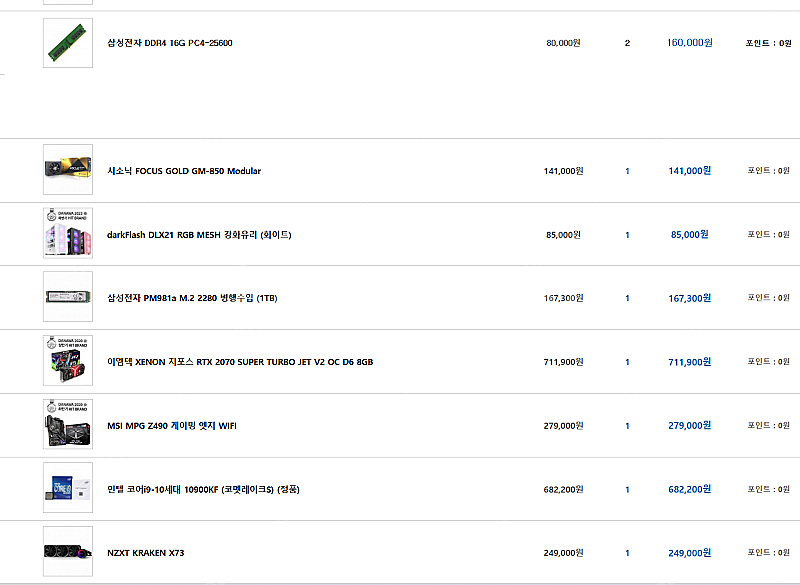800x585 pixels.
Task: Click 포인트 : 0원 in the MSI Z490 row
Action: (x=768, y=425)
